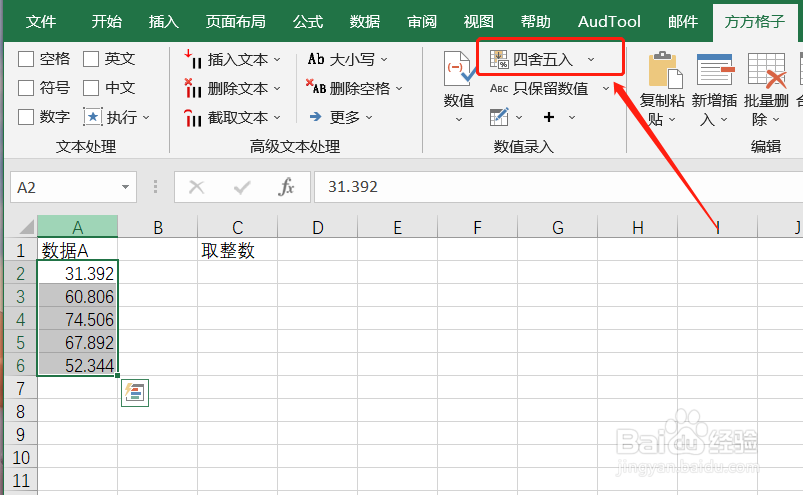The image size is (803, 495).
Task: Toggle the 中文 checkbox
Action: 91,88
